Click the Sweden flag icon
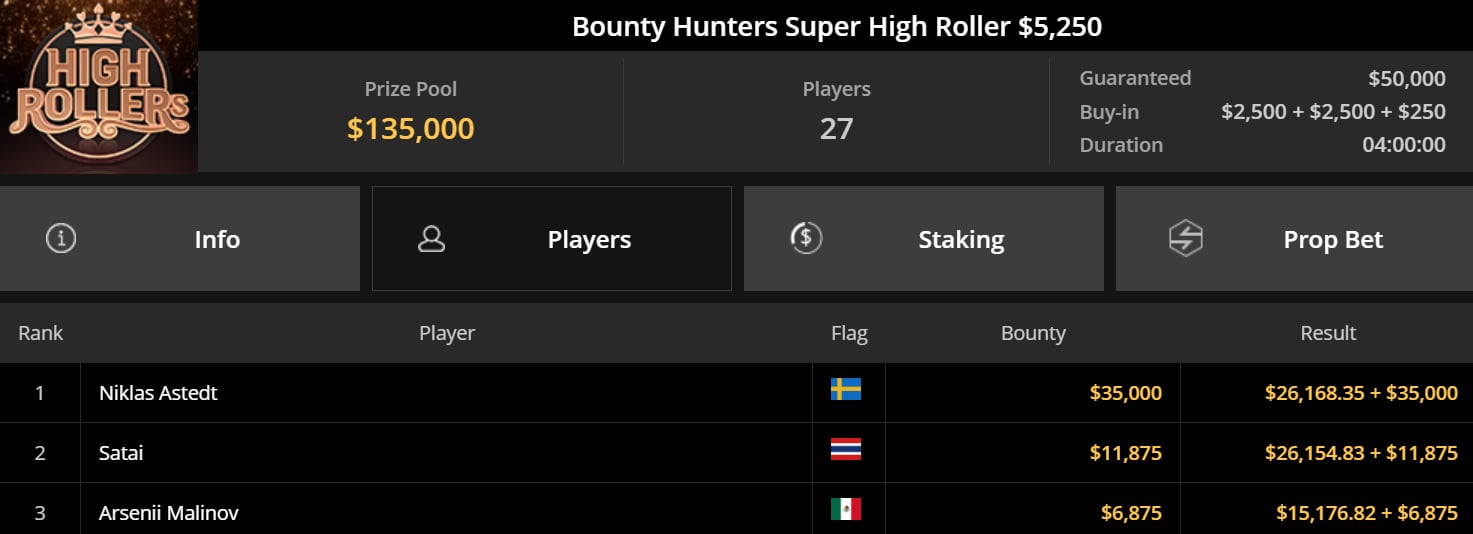1473x534 pixels. pyautogui.click(x=846, y=389)
